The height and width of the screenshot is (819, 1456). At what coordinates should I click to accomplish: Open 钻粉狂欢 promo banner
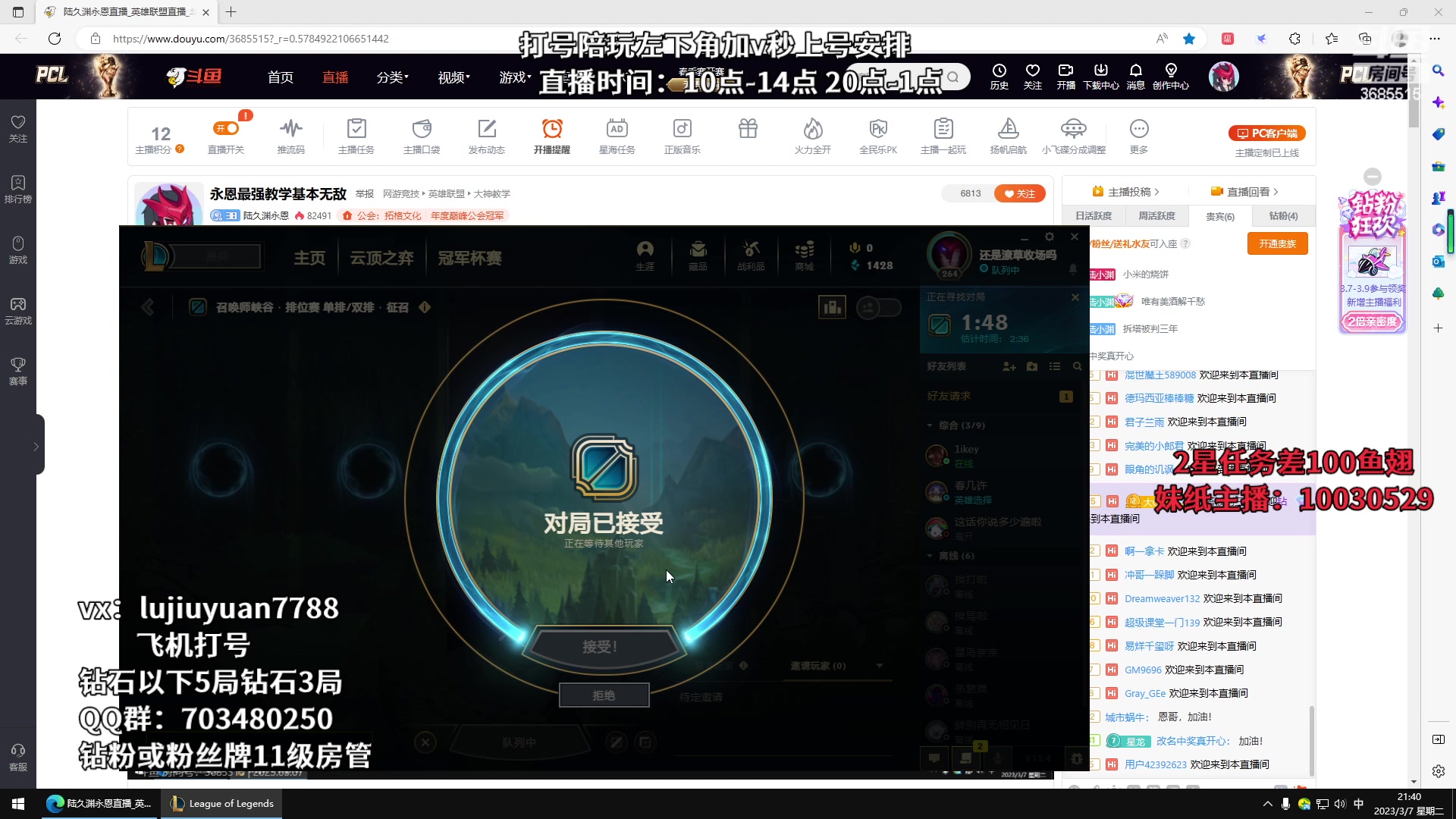[x=1373, y=262]
